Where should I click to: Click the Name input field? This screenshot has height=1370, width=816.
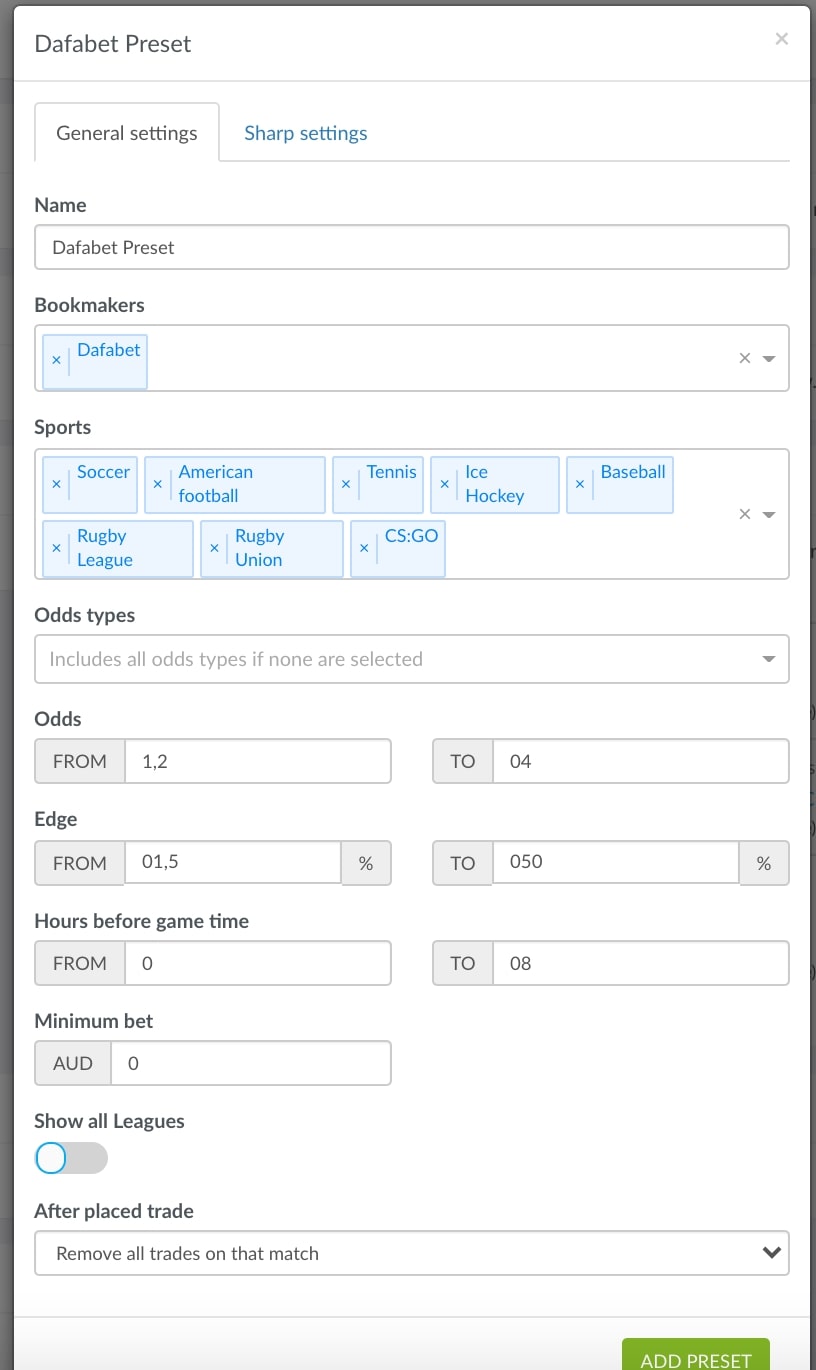412,247
